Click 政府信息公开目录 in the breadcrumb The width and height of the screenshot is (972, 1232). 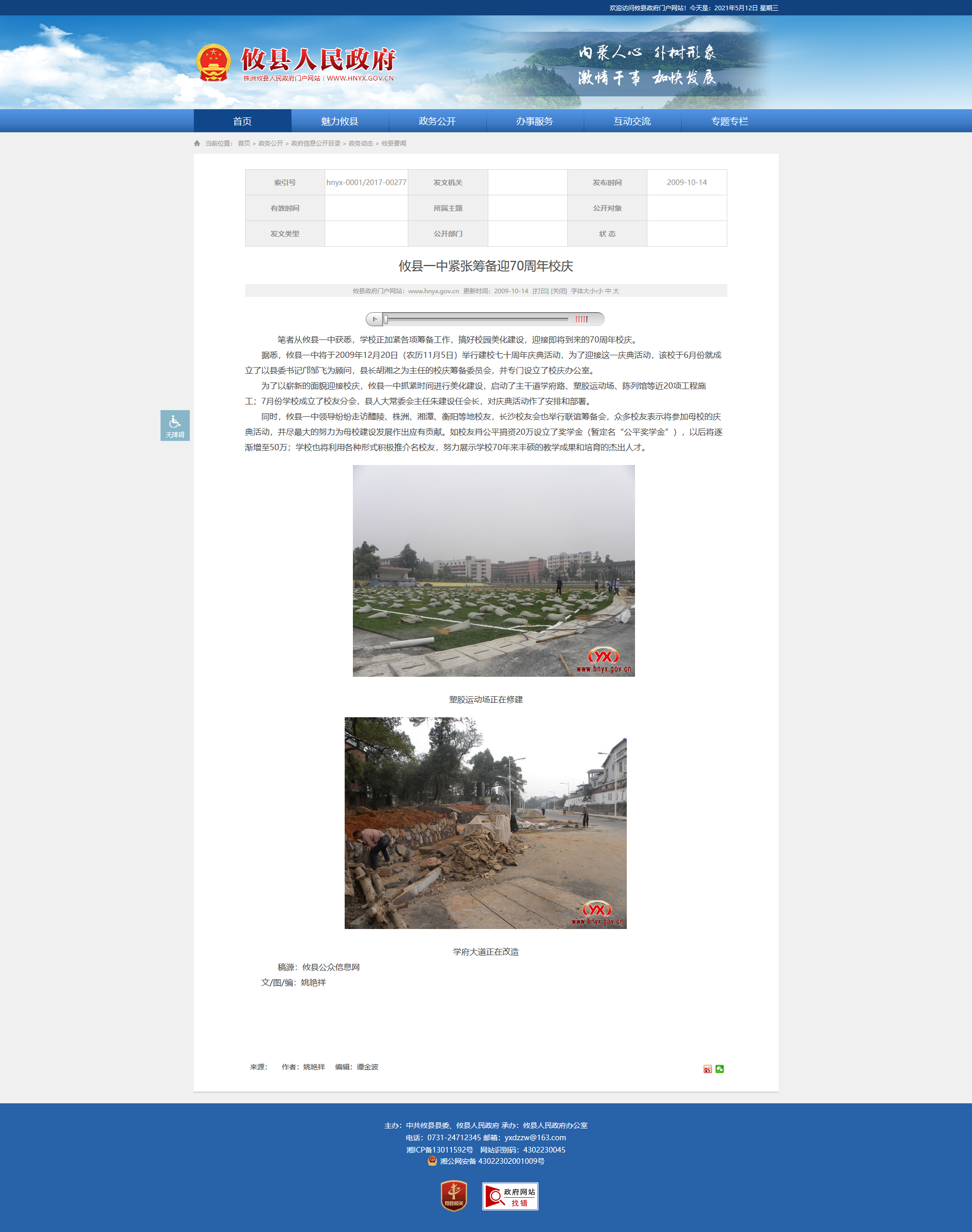point(315,144)
